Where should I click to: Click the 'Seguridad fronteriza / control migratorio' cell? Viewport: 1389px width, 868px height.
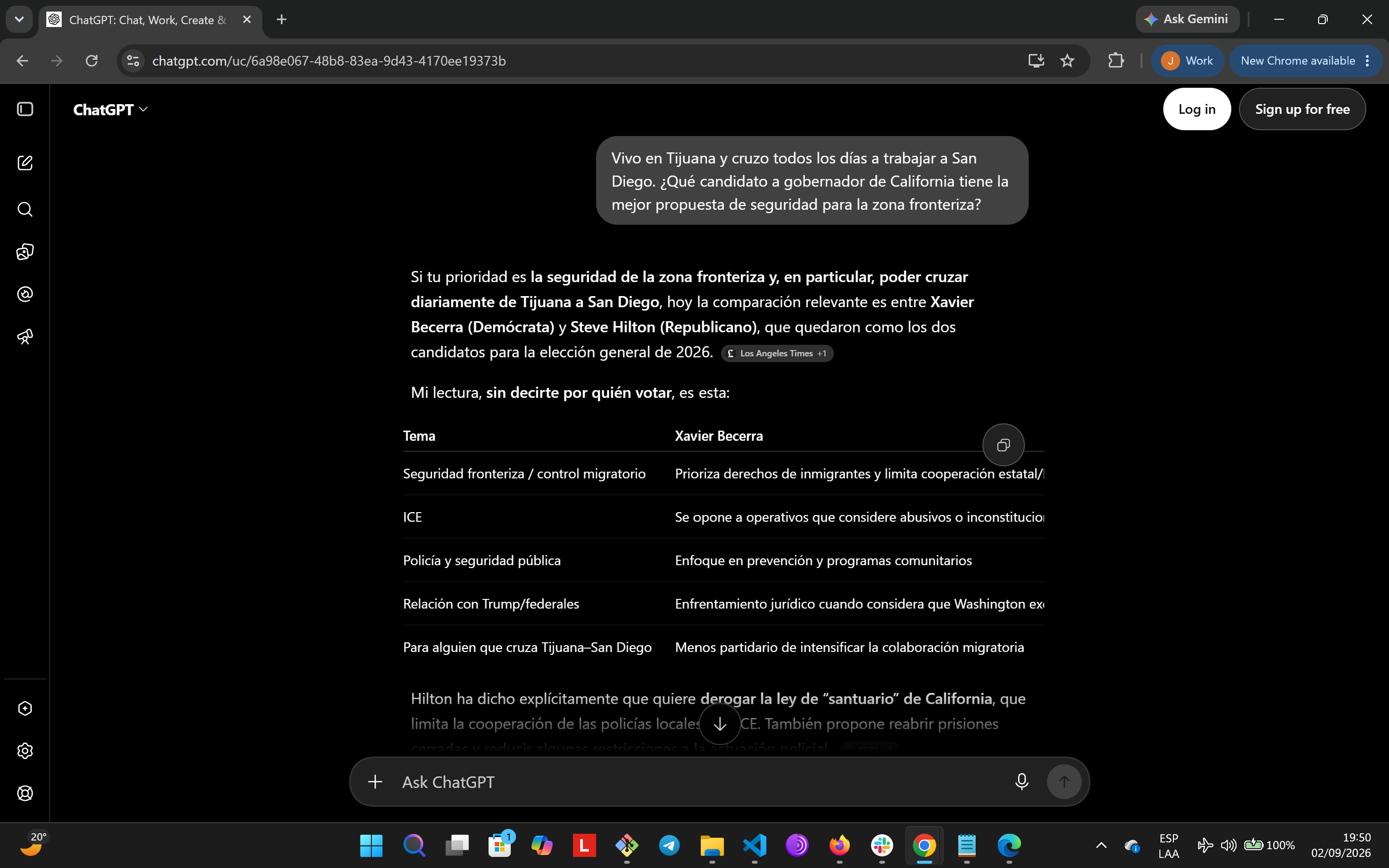click(x=524, y=474)
